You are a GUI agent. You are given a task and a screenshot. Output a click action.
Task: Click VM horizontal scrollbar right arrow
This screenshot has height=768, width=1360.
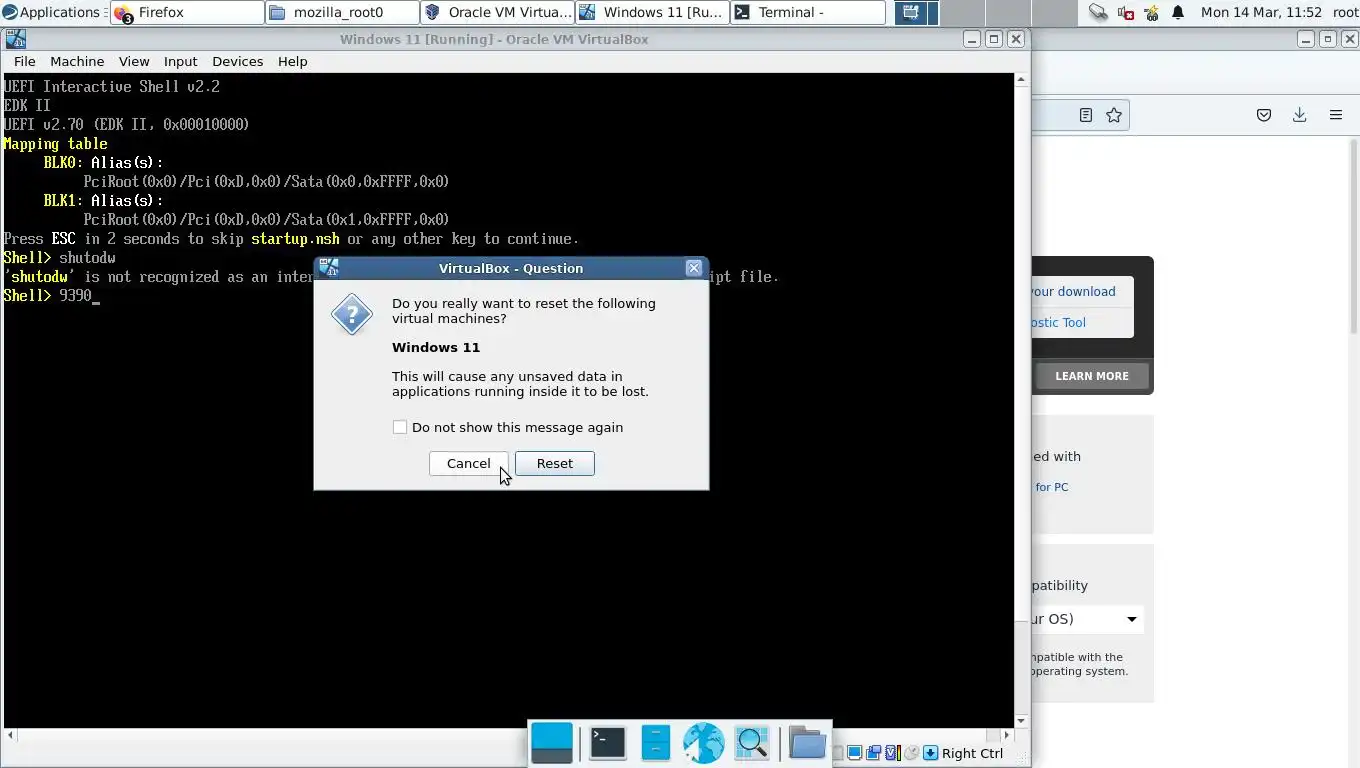click(x=1008, y=735)
